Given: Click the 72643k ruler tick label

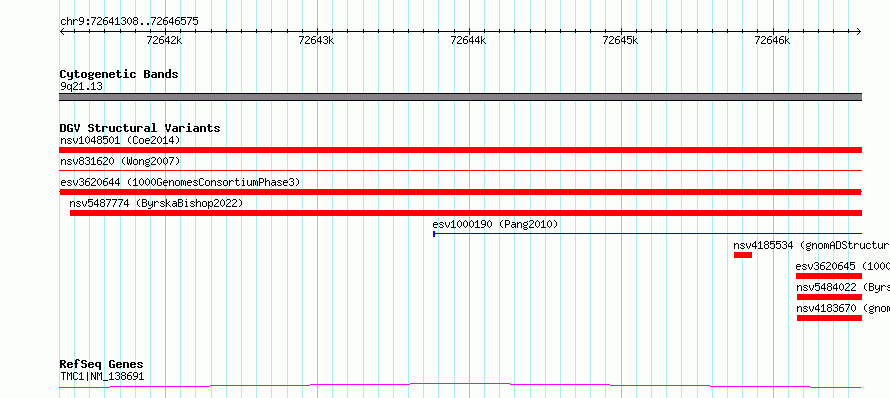Looking at the screenshot, I should pyautogui.click(x=316, y=40).
